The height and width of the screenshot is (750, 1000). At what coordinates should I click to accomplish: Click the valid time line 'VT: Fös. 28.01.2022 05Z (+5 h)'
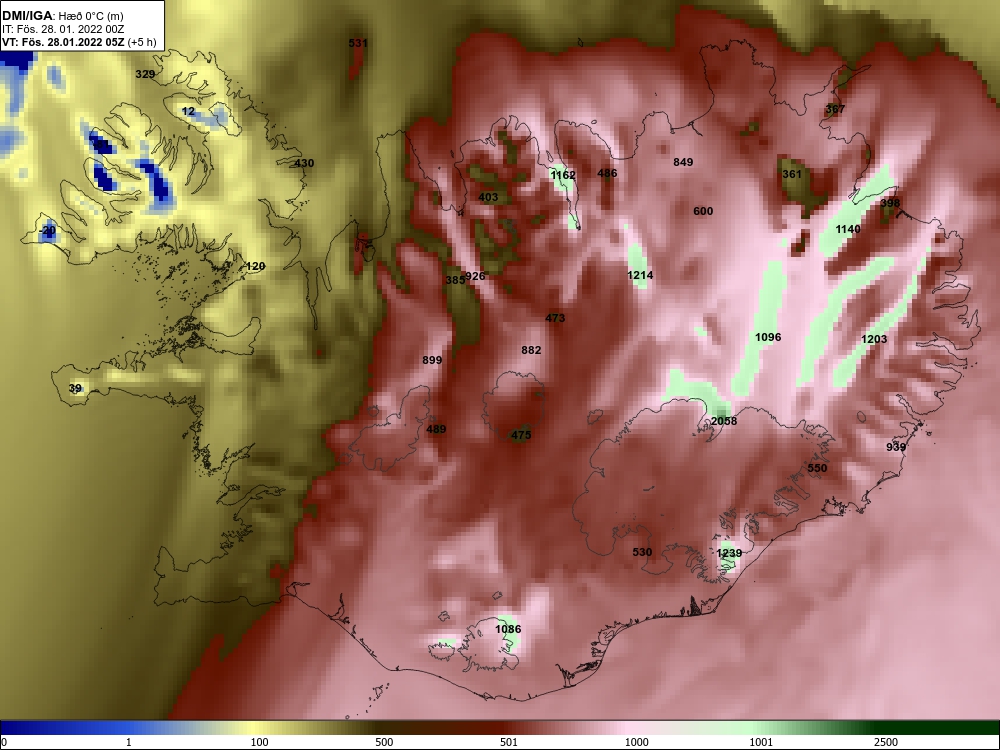click(x=78, y=42)
